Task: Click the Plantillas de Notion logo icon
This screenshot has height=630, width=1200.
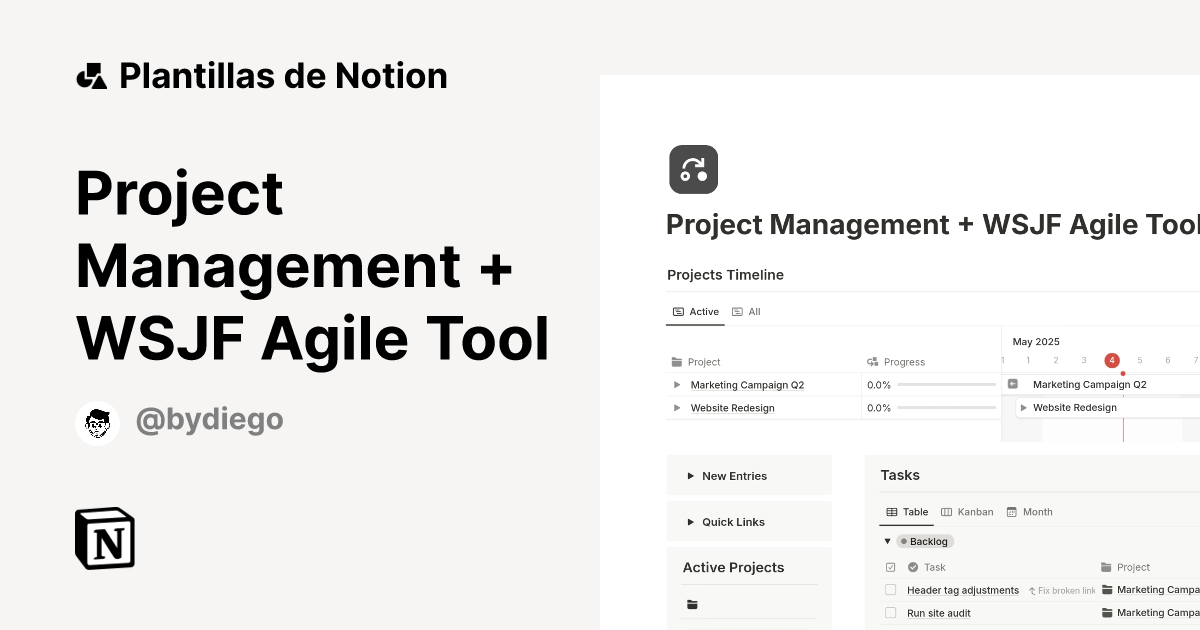Action: pos(92,75)
